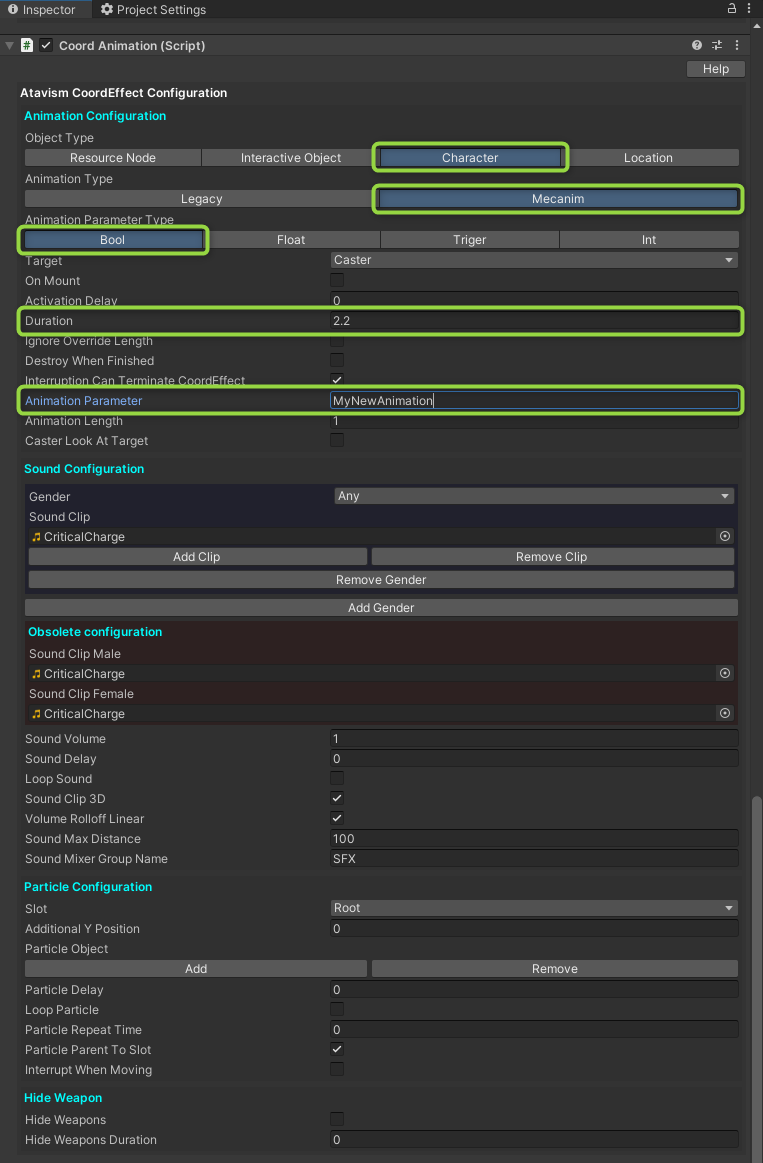
Task: Switch to the Project Settings tab
Action: [153, 10]
